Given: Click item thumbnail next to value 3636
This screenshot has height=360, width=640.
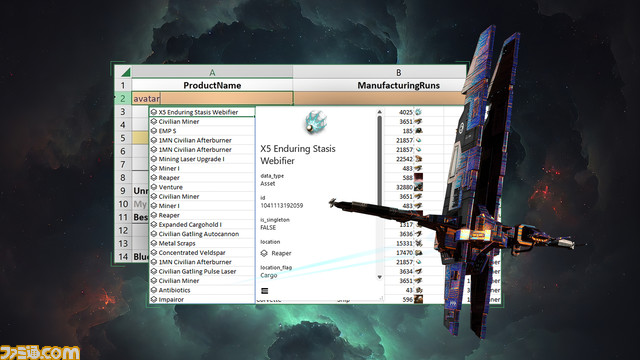Looking at the screenshot, I should [418, 234].
